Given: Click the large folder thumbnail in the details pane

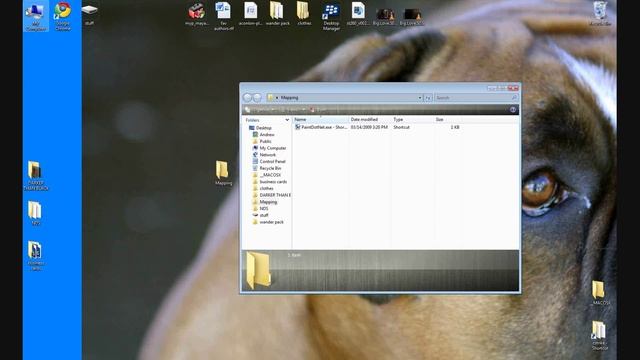Looking at the screenshot, I should point(258,270).
